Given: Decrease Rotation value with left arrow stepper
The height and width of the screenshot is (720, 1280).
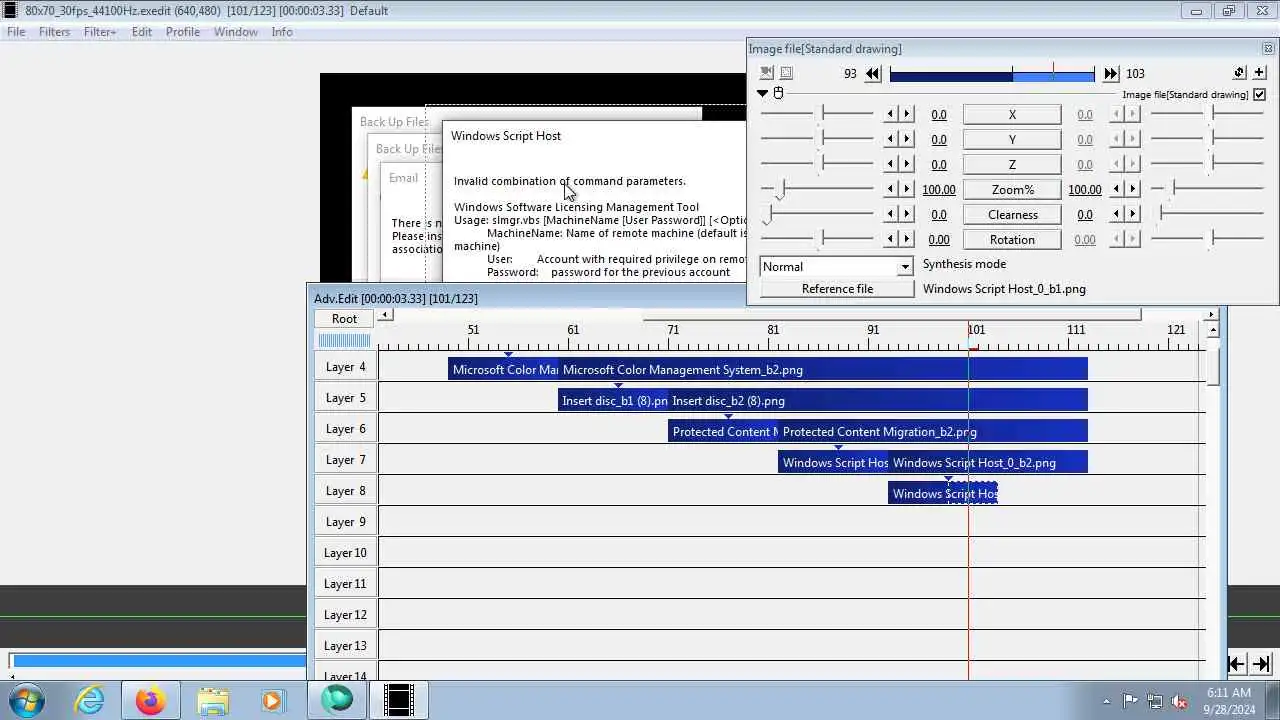Looking at the screenshot, I should coord(890,239).
